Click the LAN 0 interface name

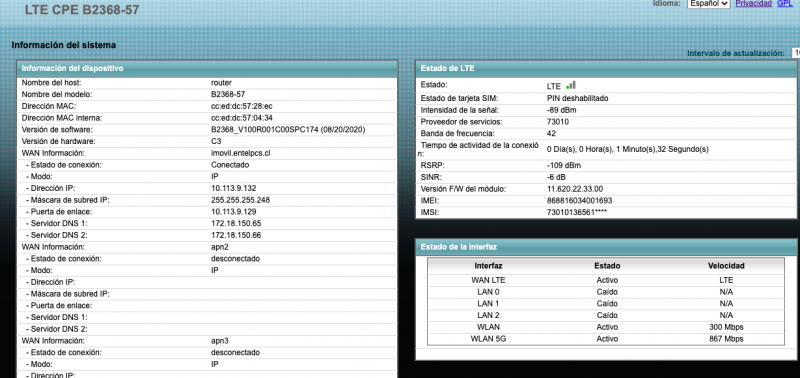[x=488, y=292]
